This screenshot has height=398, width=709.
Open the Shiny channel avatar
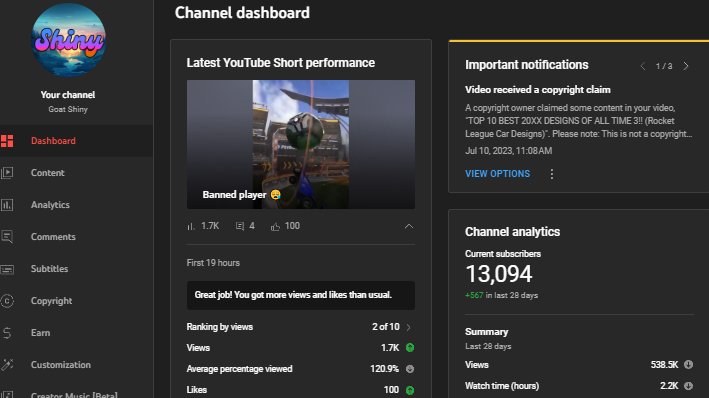(x=68, y=39)
